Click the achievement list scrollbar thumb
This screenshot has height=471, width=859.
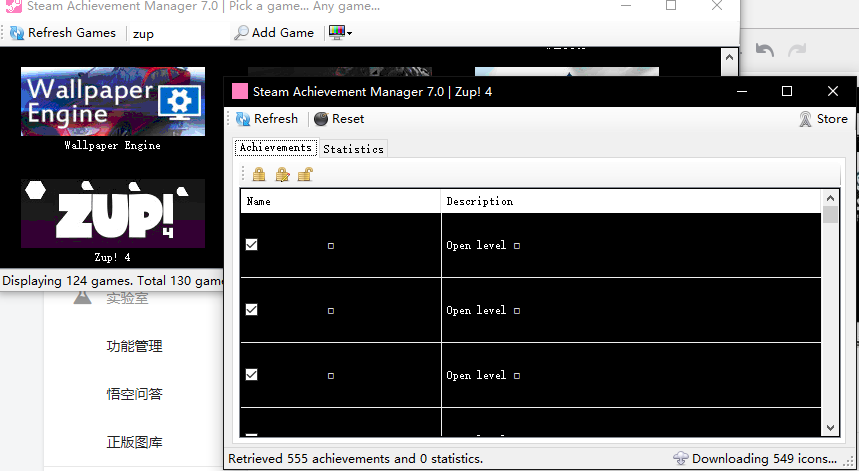click(830, 215)
